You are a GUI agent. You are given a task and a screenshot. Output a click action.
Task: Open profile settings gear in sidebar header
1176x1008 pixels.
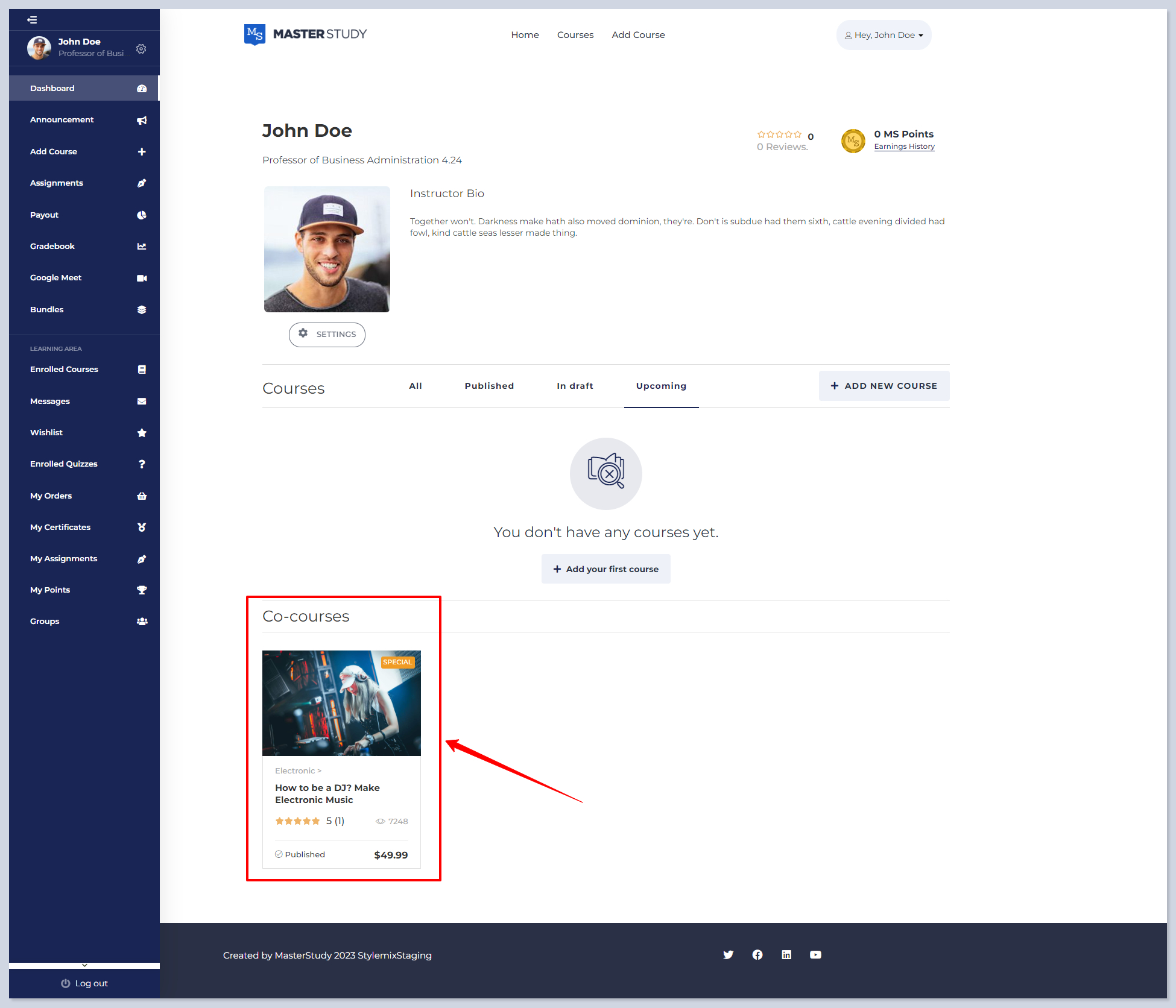tap(141, 49)
